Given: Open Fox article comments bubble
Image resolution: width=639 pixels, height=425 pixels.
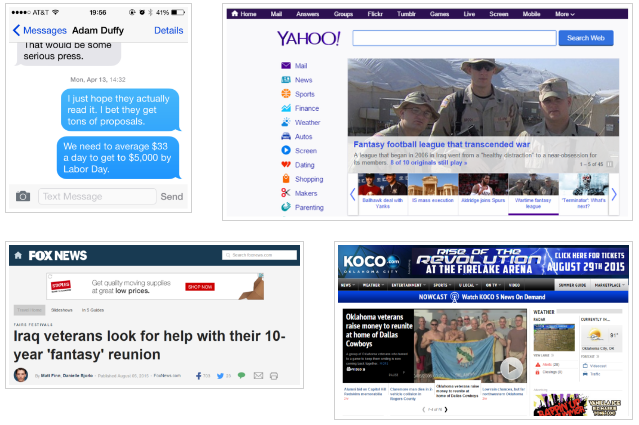Looking at the screenshot, I should coord(241,375).
